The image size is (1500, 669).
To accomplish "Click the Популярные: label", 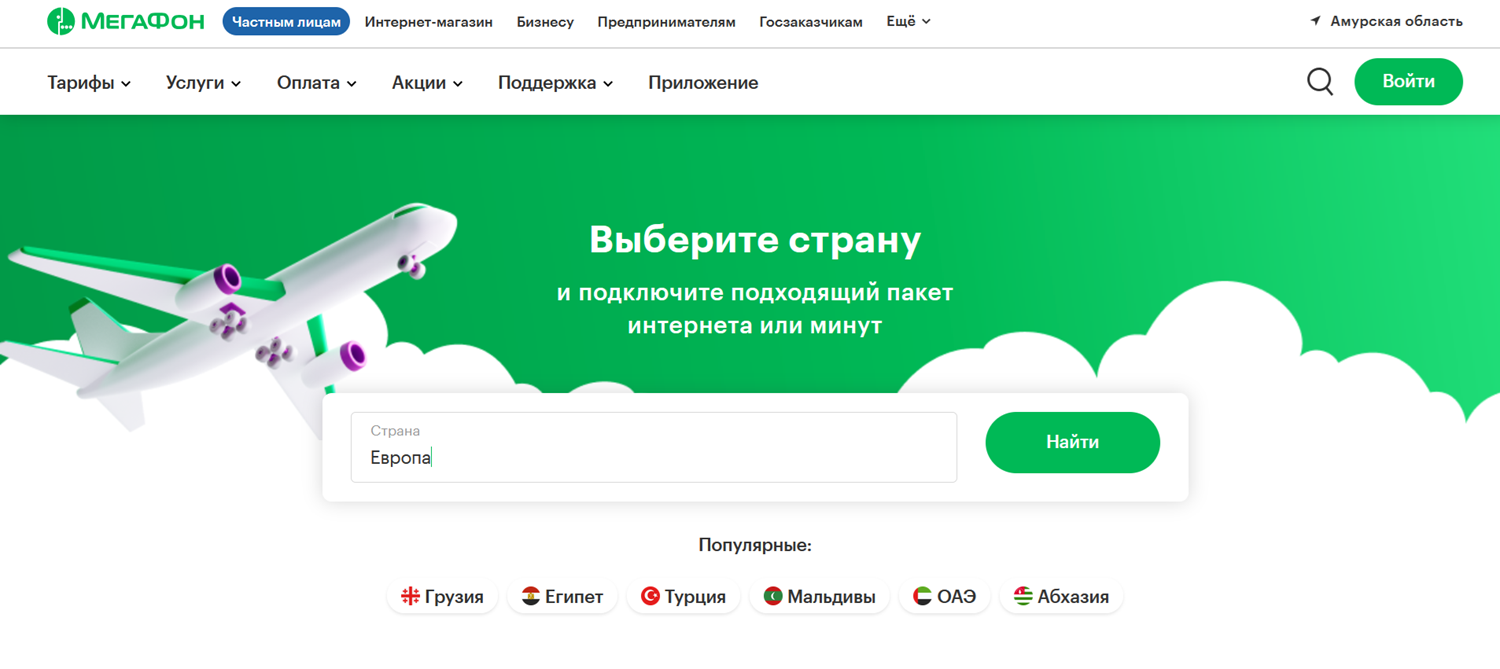I will tap(755, 546).
